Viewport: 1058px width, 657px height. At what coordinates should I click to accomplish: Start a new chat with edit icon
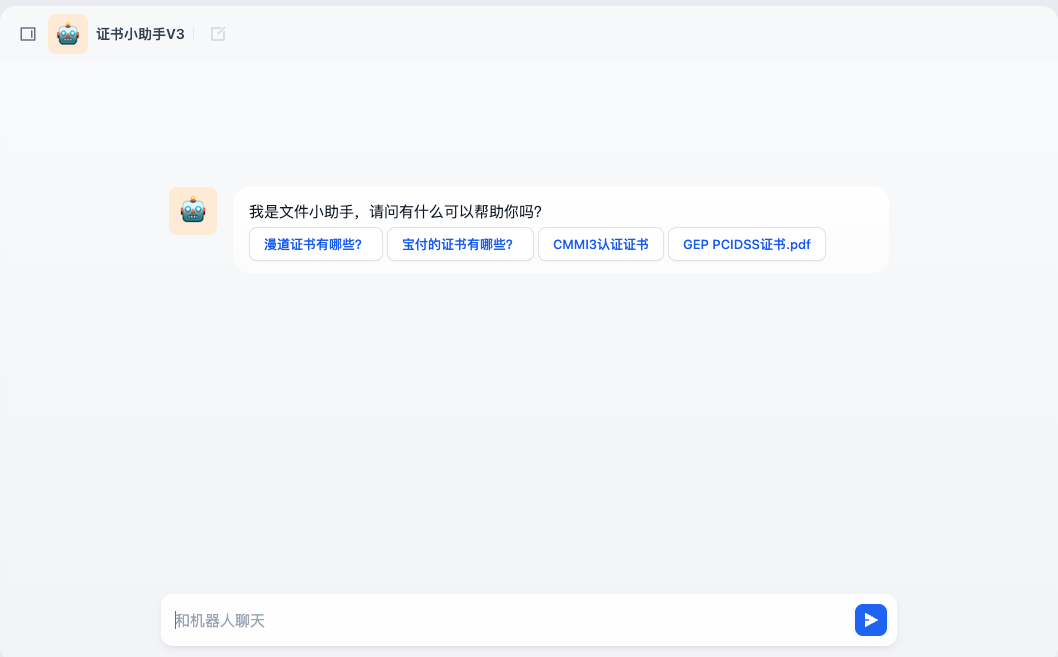[218, 34]
